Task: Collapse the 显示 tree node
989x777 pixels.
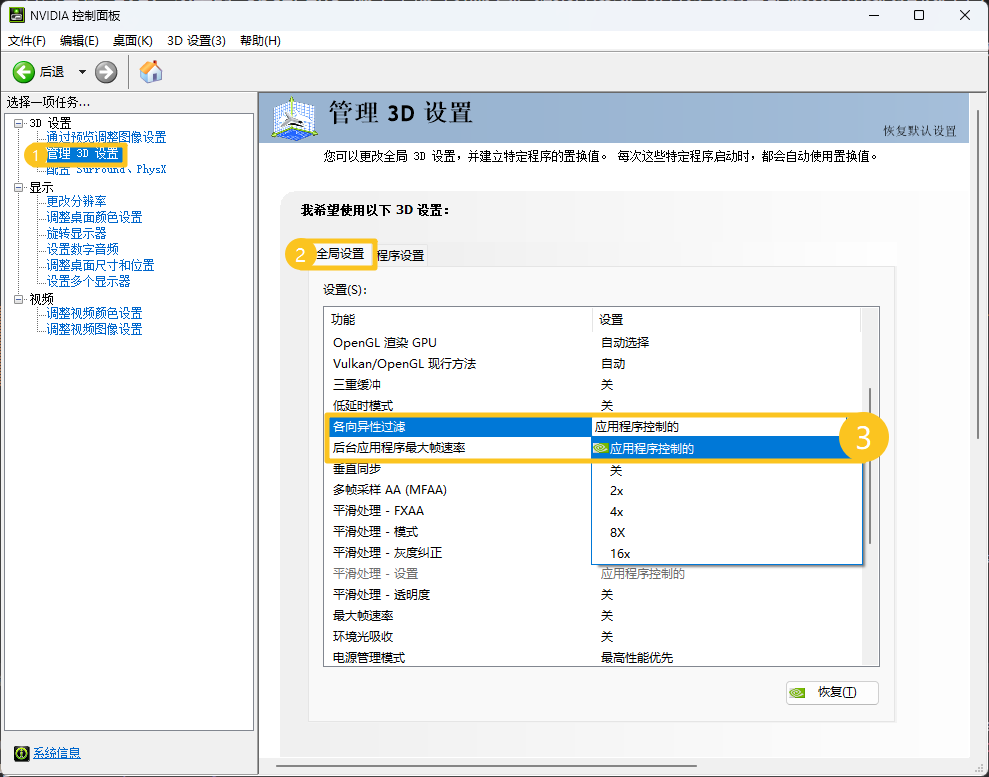Action: [x=19, y=187]
